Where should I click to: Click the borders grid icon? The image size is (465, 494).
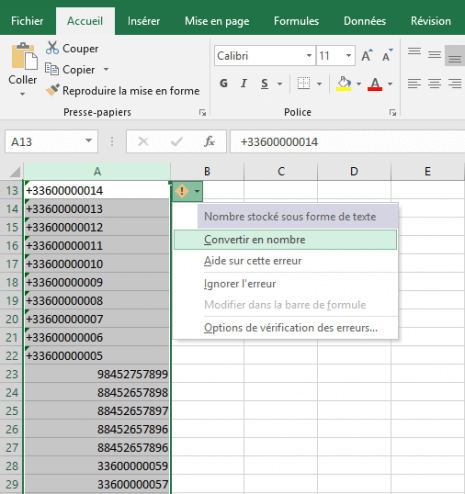pyautogui.click(x=304, y=83)
